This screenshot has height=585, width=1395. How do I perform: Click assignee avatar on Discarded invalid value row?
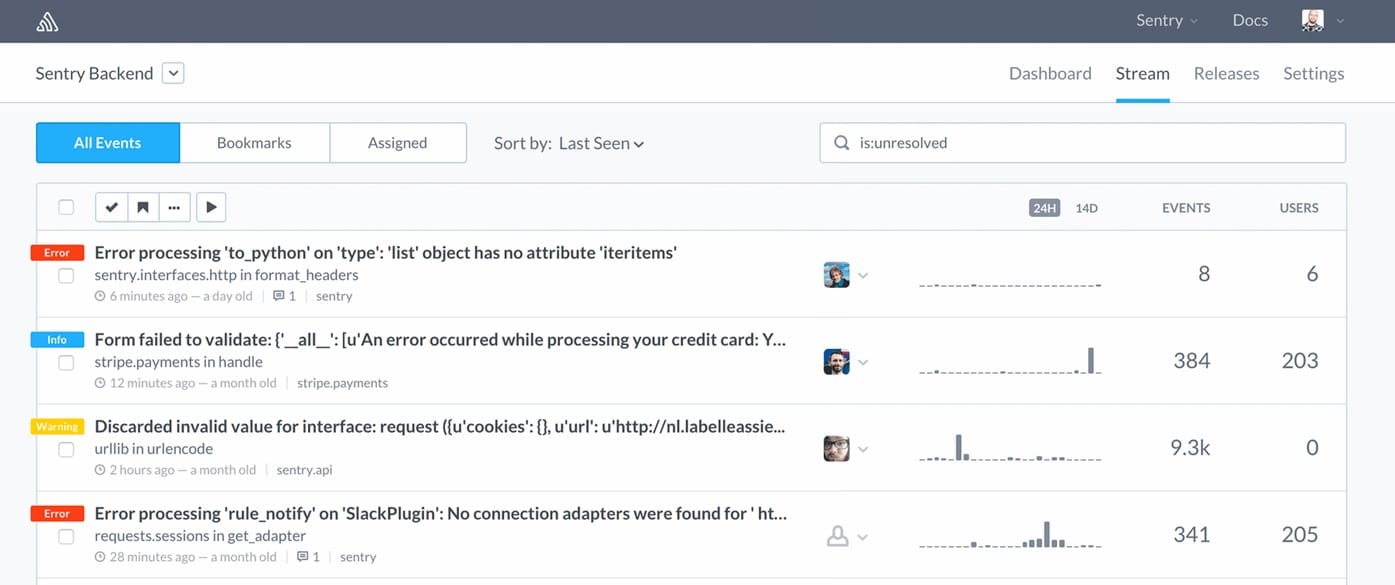837,448
